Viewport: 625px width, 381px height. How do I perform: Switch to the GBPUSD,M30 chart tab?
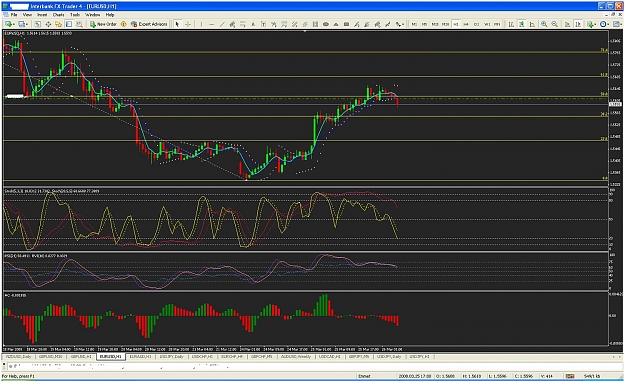pos(51,356)
